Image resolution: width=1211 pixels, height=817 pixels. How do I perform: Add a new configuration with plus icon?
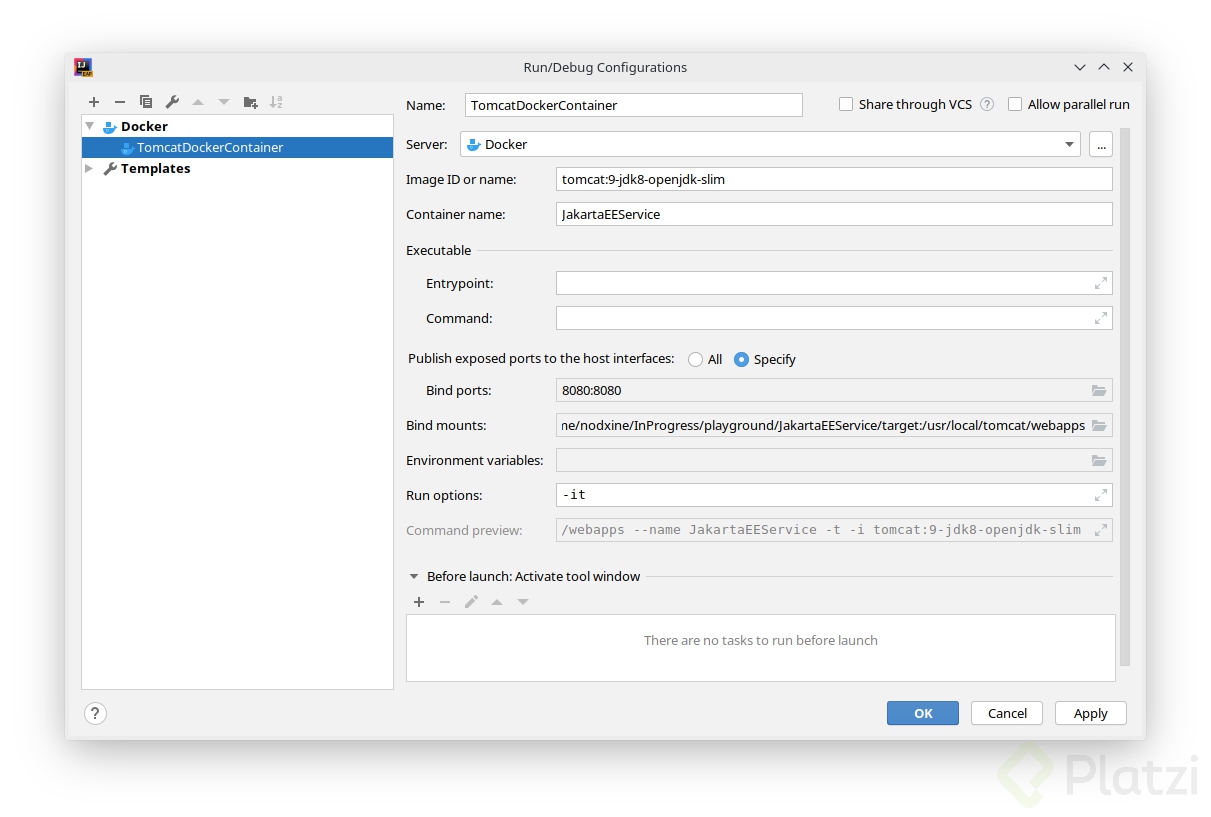94,102
